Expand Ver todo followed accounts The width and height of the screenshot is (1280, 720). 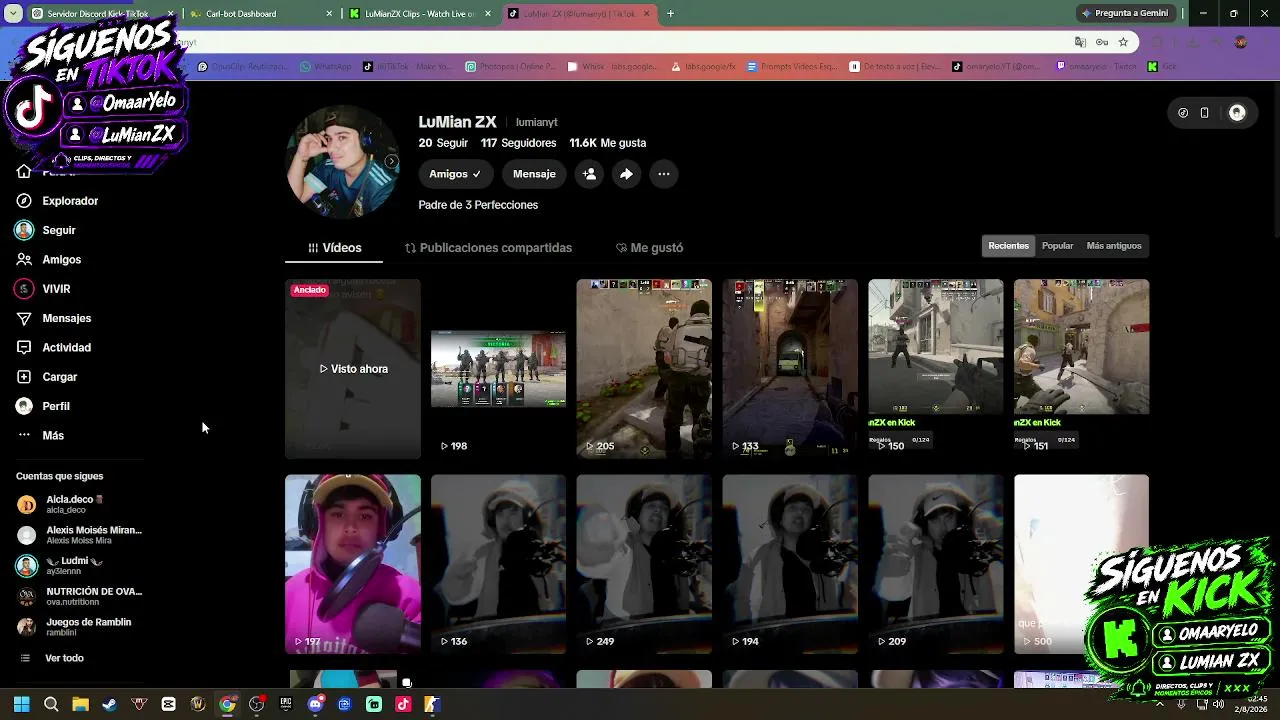(51, 658)
